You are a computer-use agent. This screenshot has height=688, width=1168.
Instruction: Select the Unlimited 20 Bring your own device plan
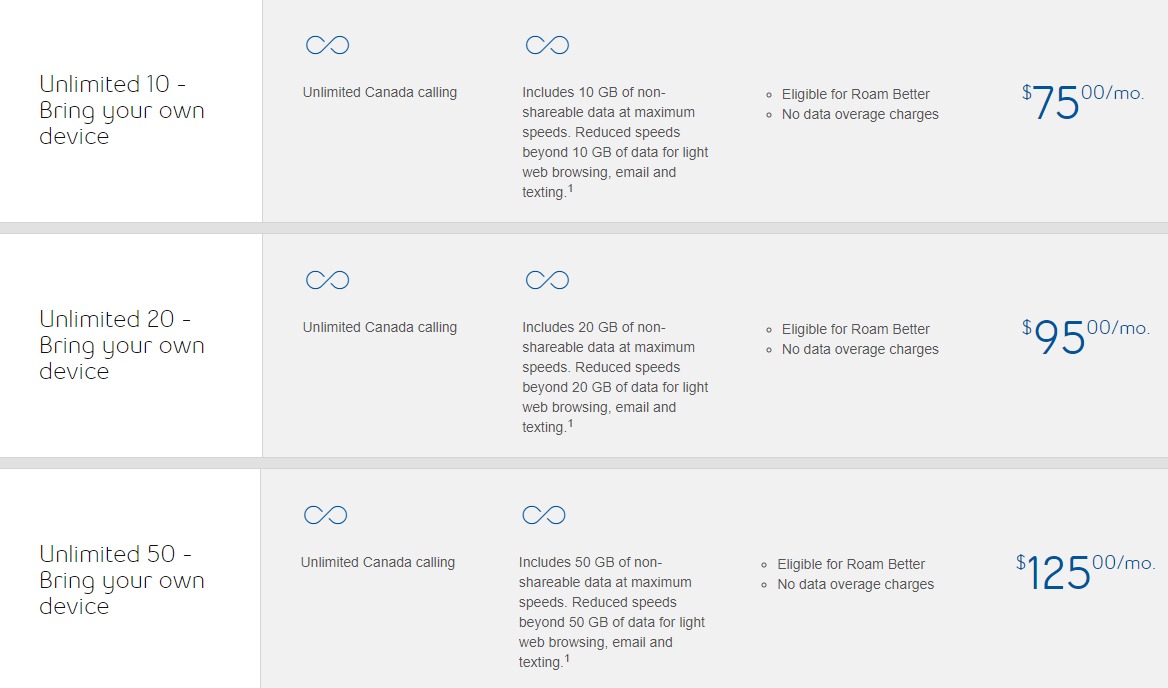(121, 345)
